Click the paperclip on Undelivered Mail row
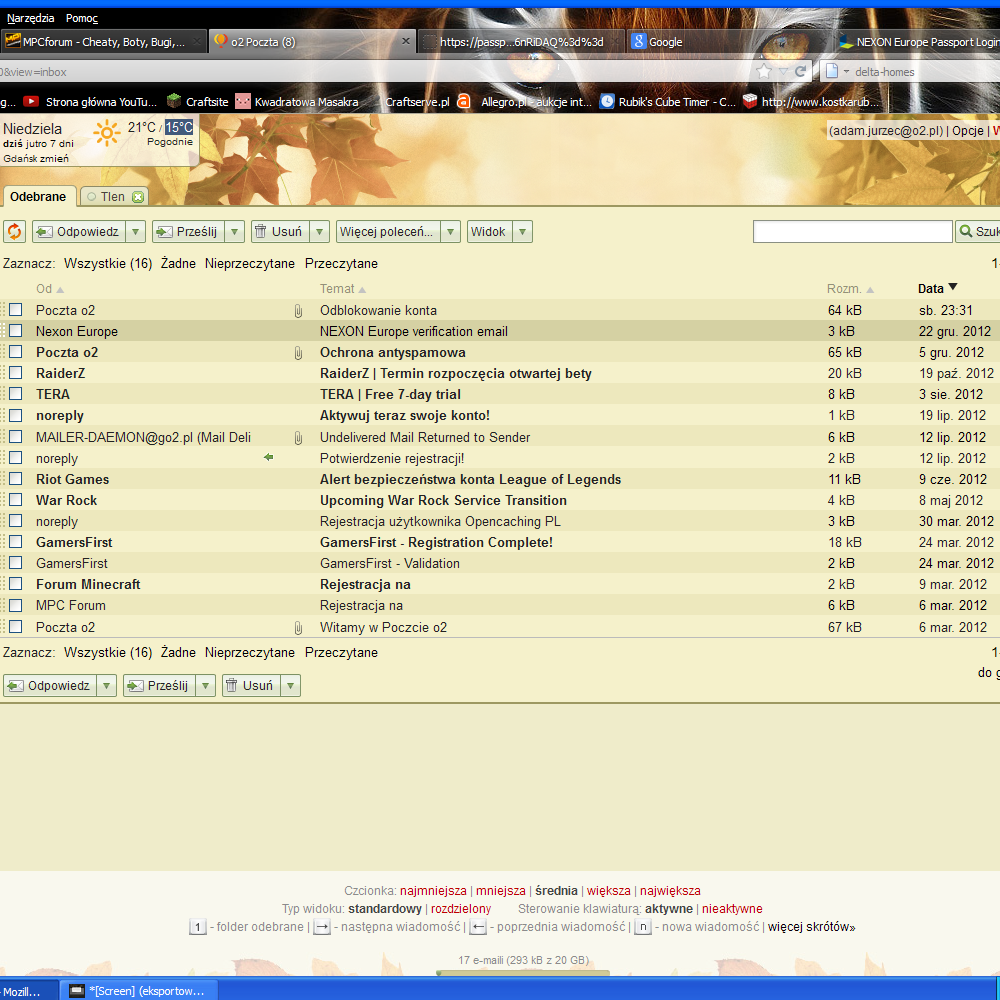1000x1000 pixels. coord(298,438)
